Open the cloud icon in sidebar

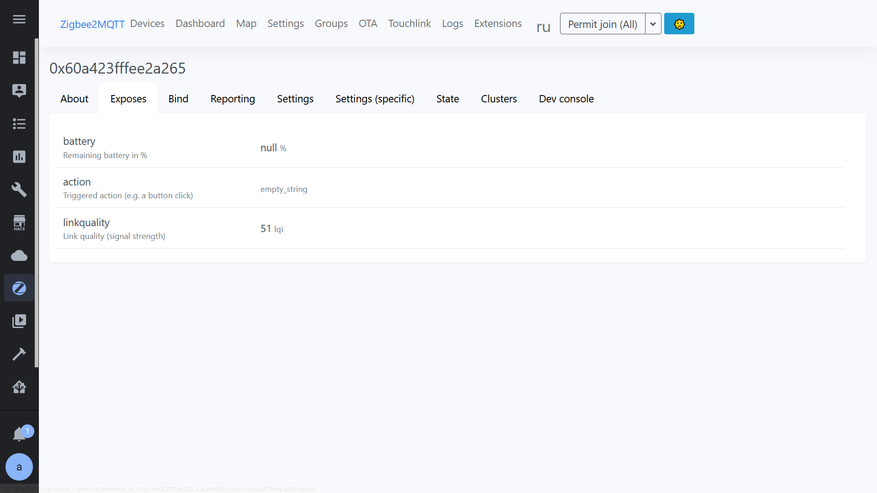(x=19, y=256)
